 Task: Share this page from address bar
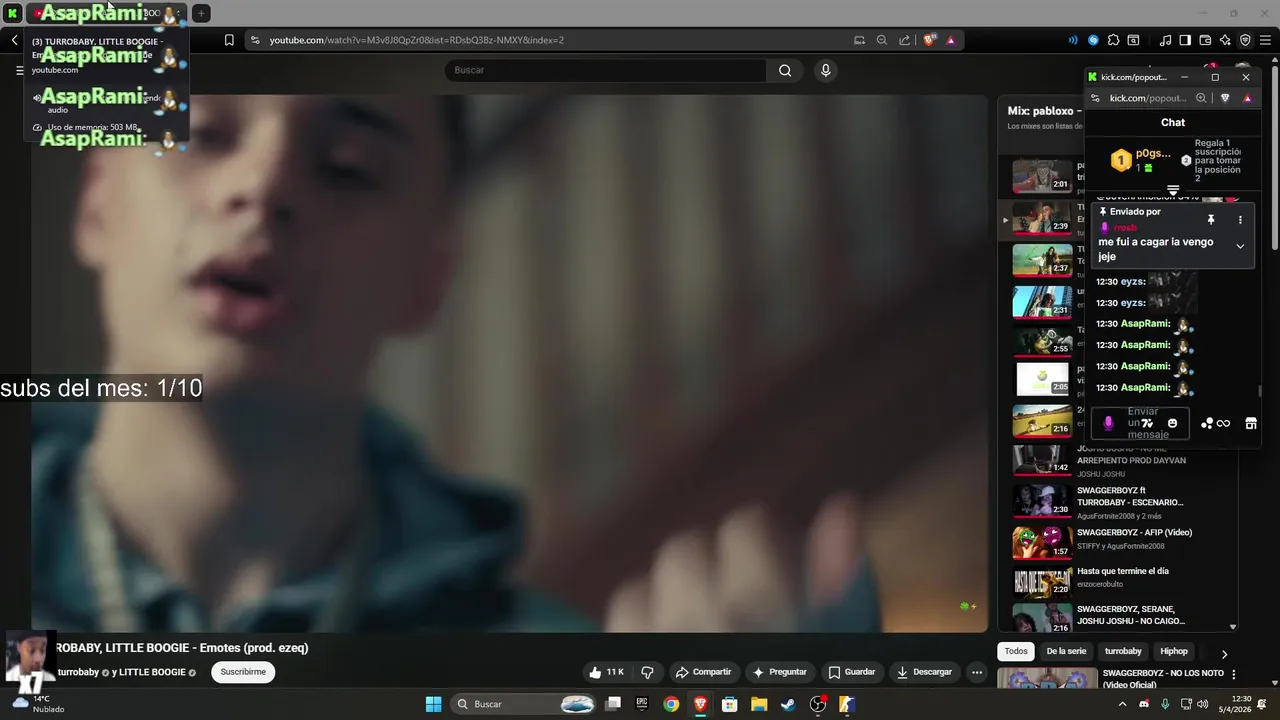pos(905,40)
